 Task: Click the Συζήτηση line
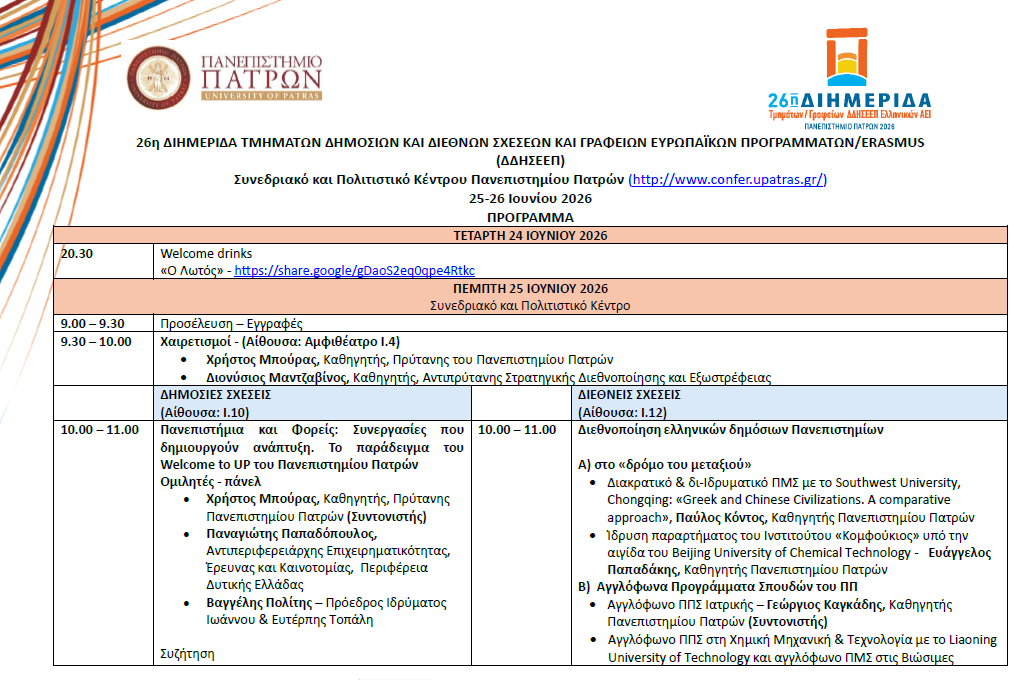click(x=187, y=654)
